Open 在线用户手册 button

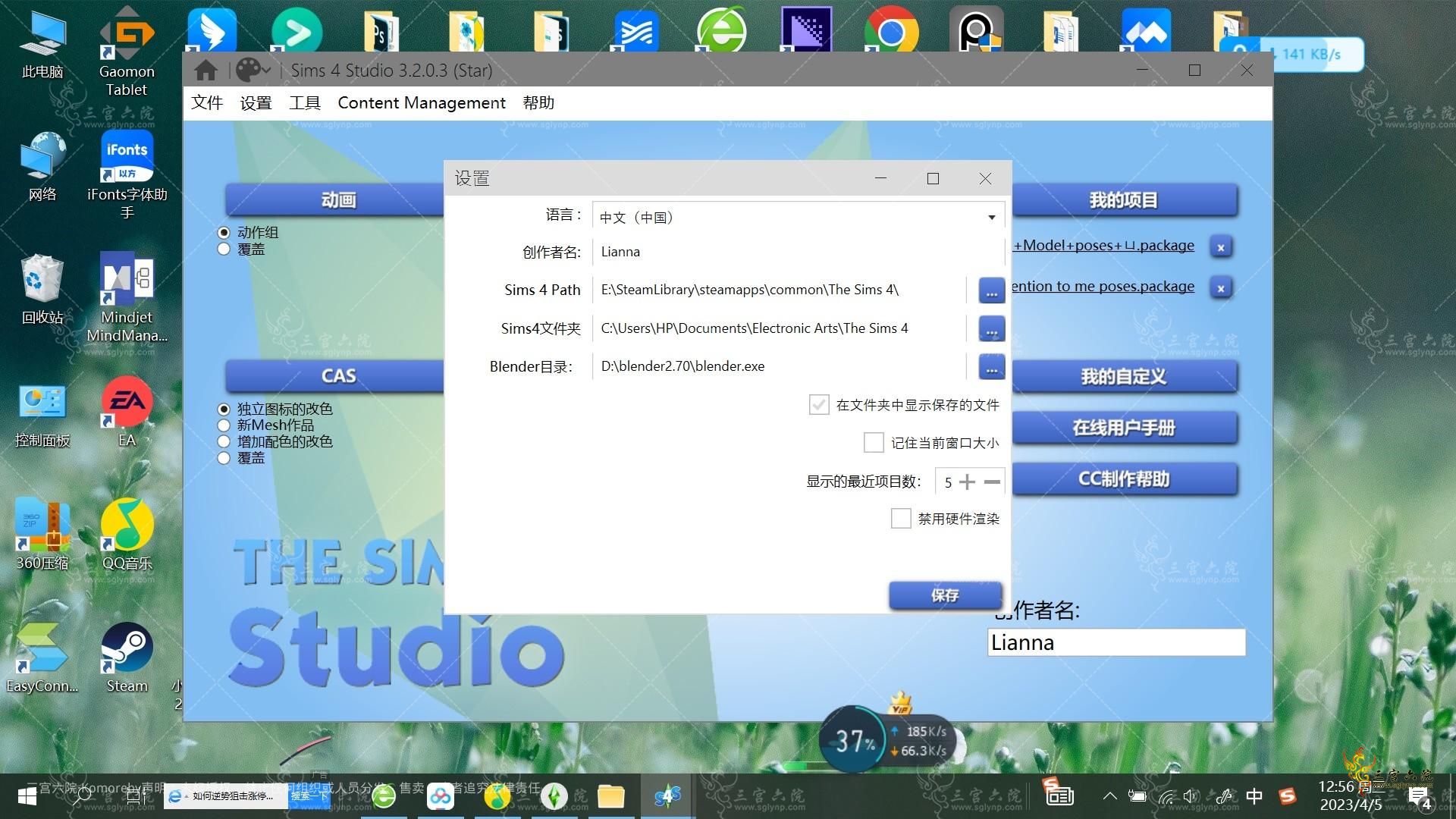pyautogui.click(x=1124, y=428)
